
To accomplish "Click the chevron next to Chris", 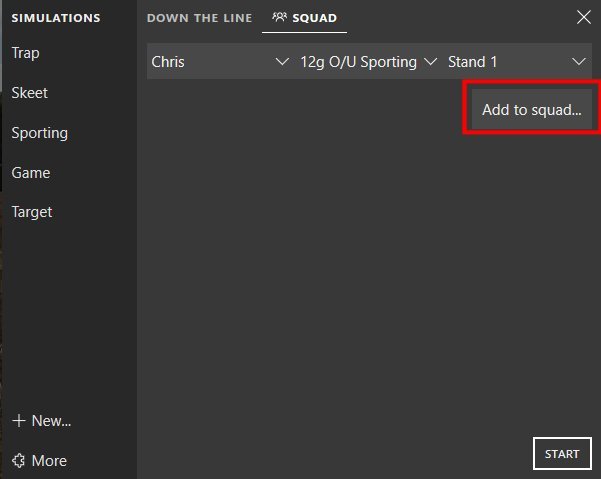I will click(281, 62).
